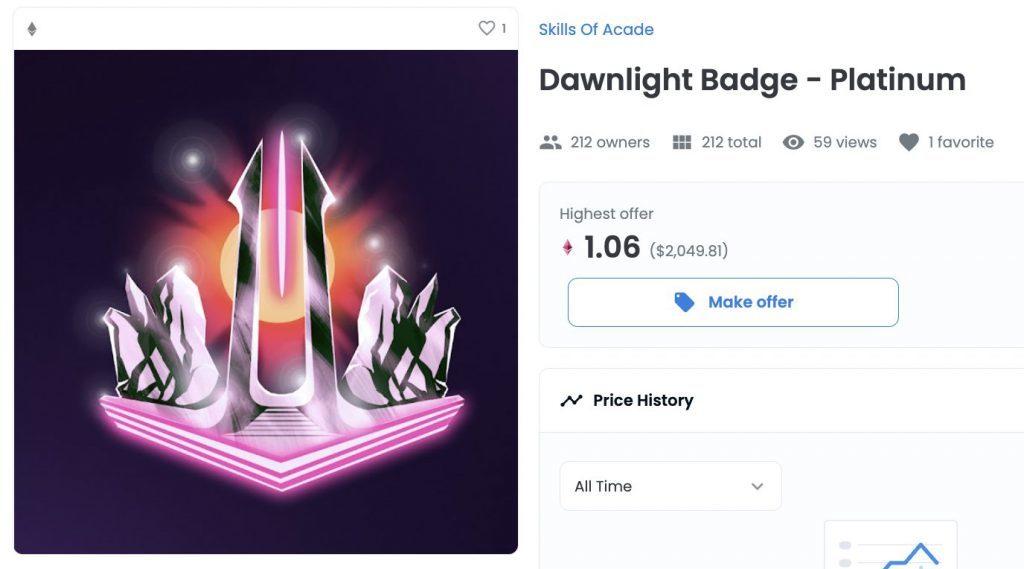Click the red Ethereum icon beside 1.06
The image size is (1024, 569).
(568, 247)
